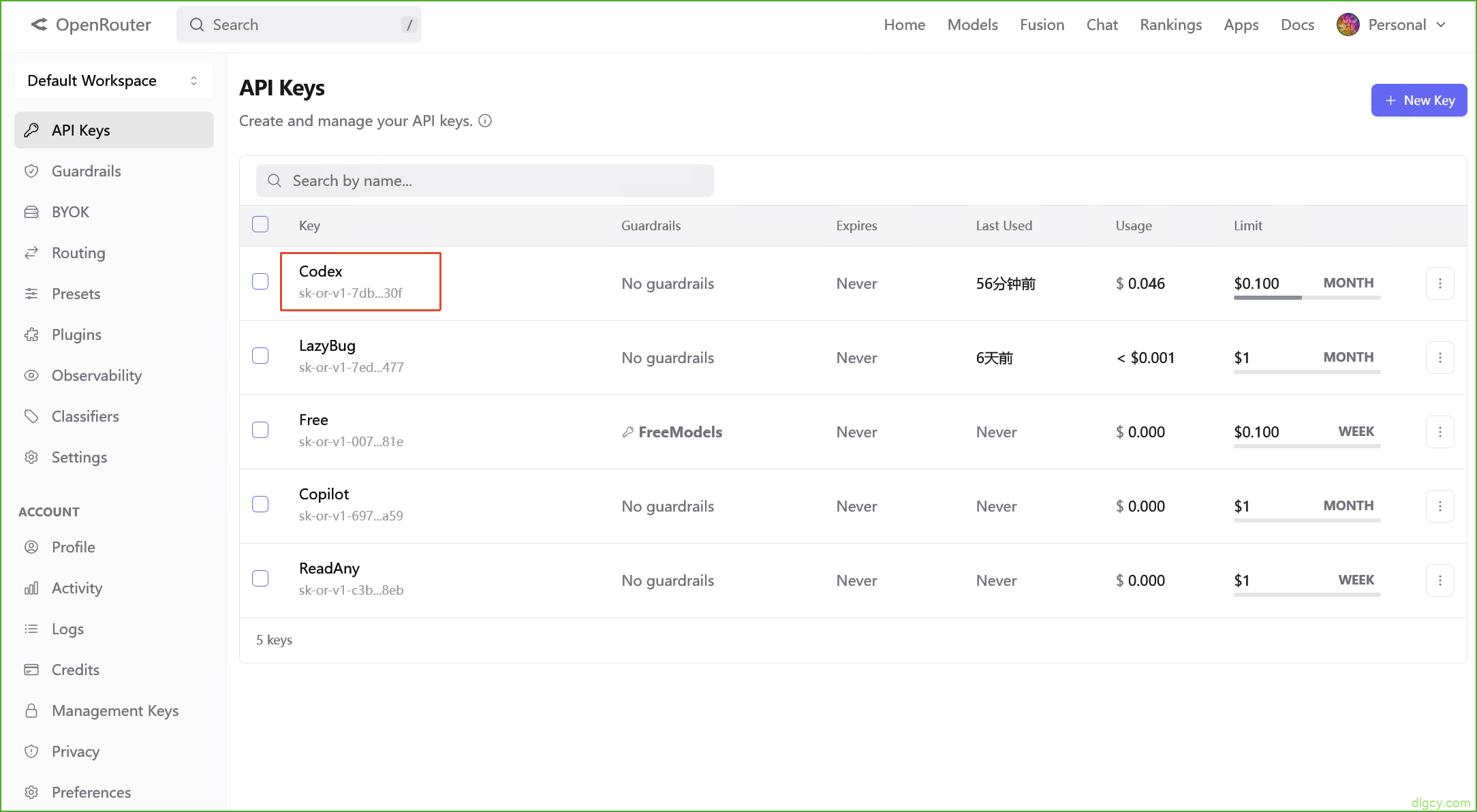Create a New Key
Screen dimensions: 1477x812
pyautogui.click(x=1418, y=100)
